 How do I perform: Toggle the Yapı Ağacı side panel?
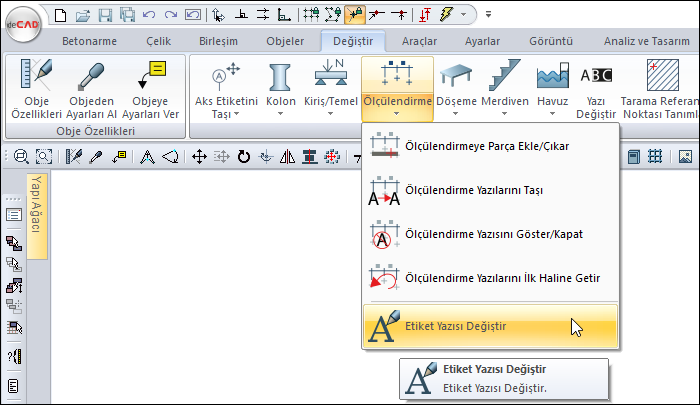tap(36, 211)
